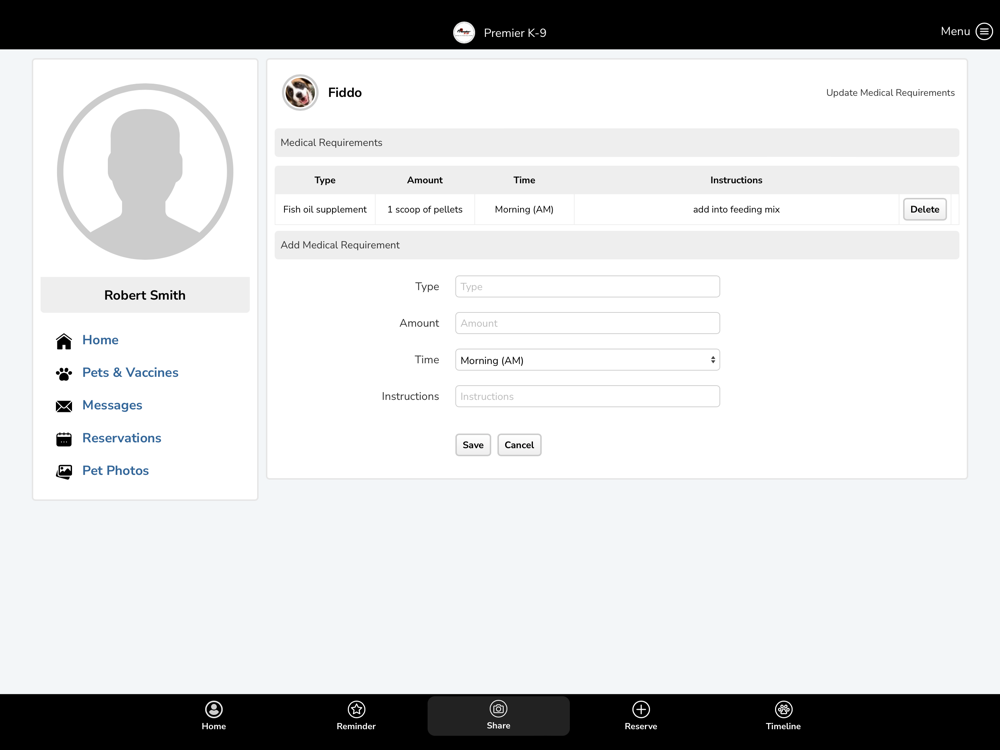Click the paw icon beside Pets & Vaccines

(64, 374)
